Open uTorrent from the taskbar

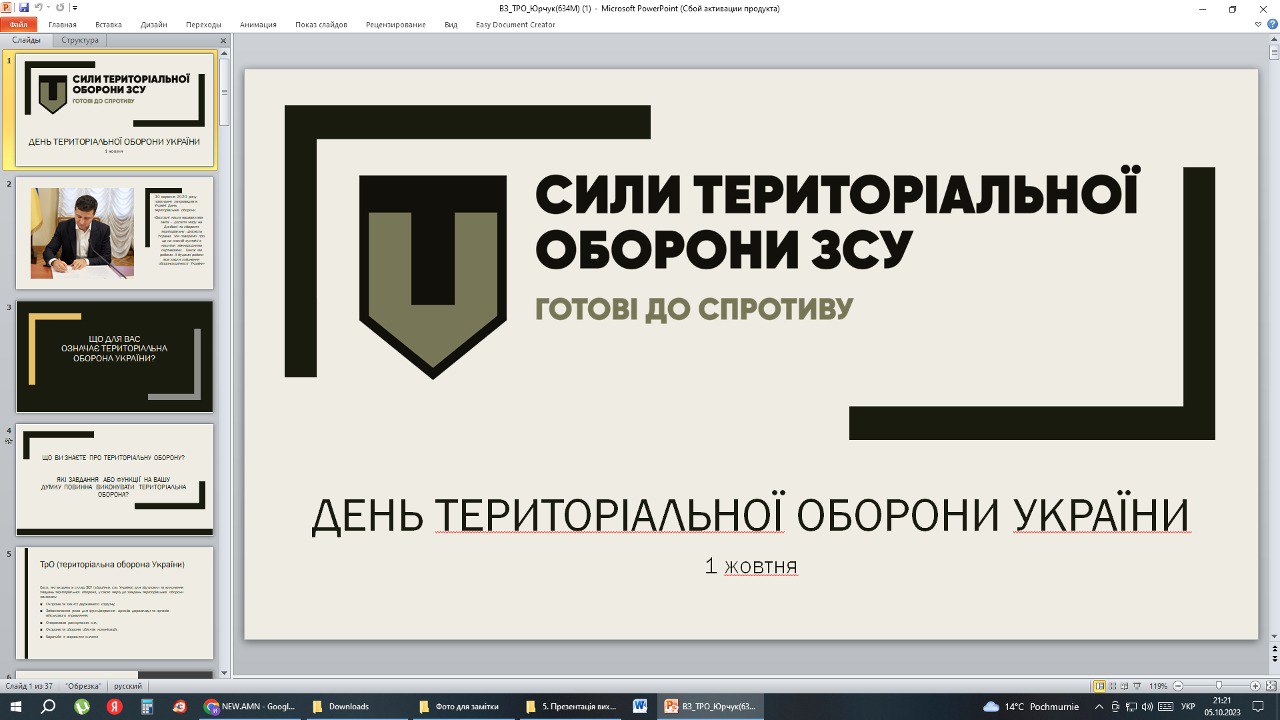pos(81,706)
